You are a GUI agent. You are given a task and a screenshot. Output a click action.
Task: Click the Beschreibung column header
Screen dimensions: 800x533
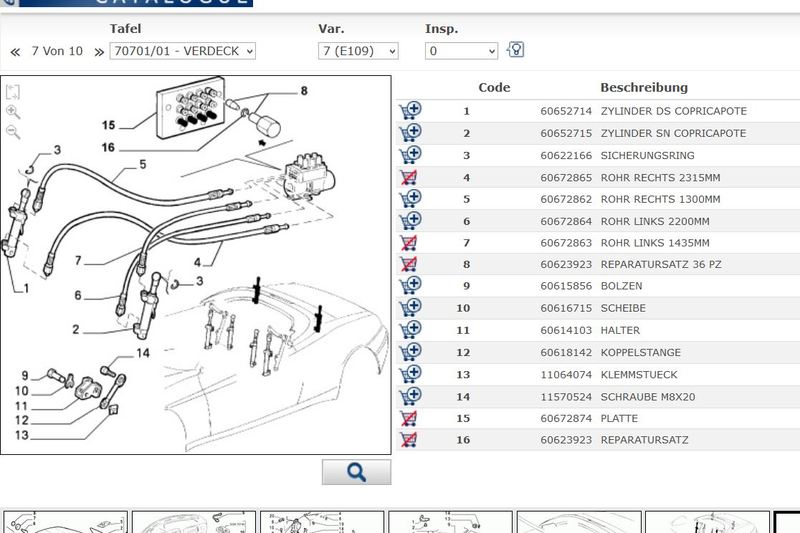click(643, 88)
